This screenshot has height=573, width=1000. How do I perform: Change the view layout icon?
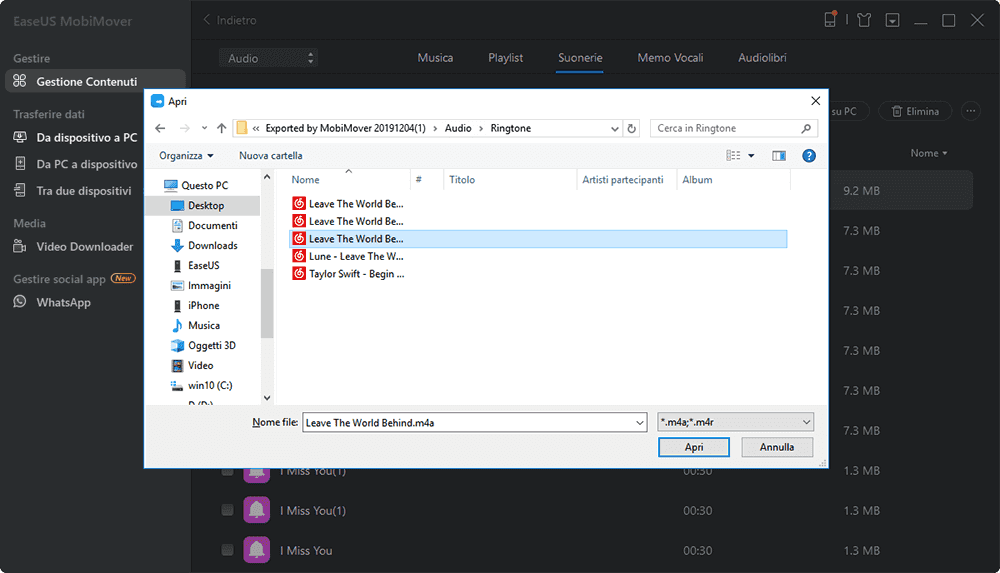[x=733, y=156]
